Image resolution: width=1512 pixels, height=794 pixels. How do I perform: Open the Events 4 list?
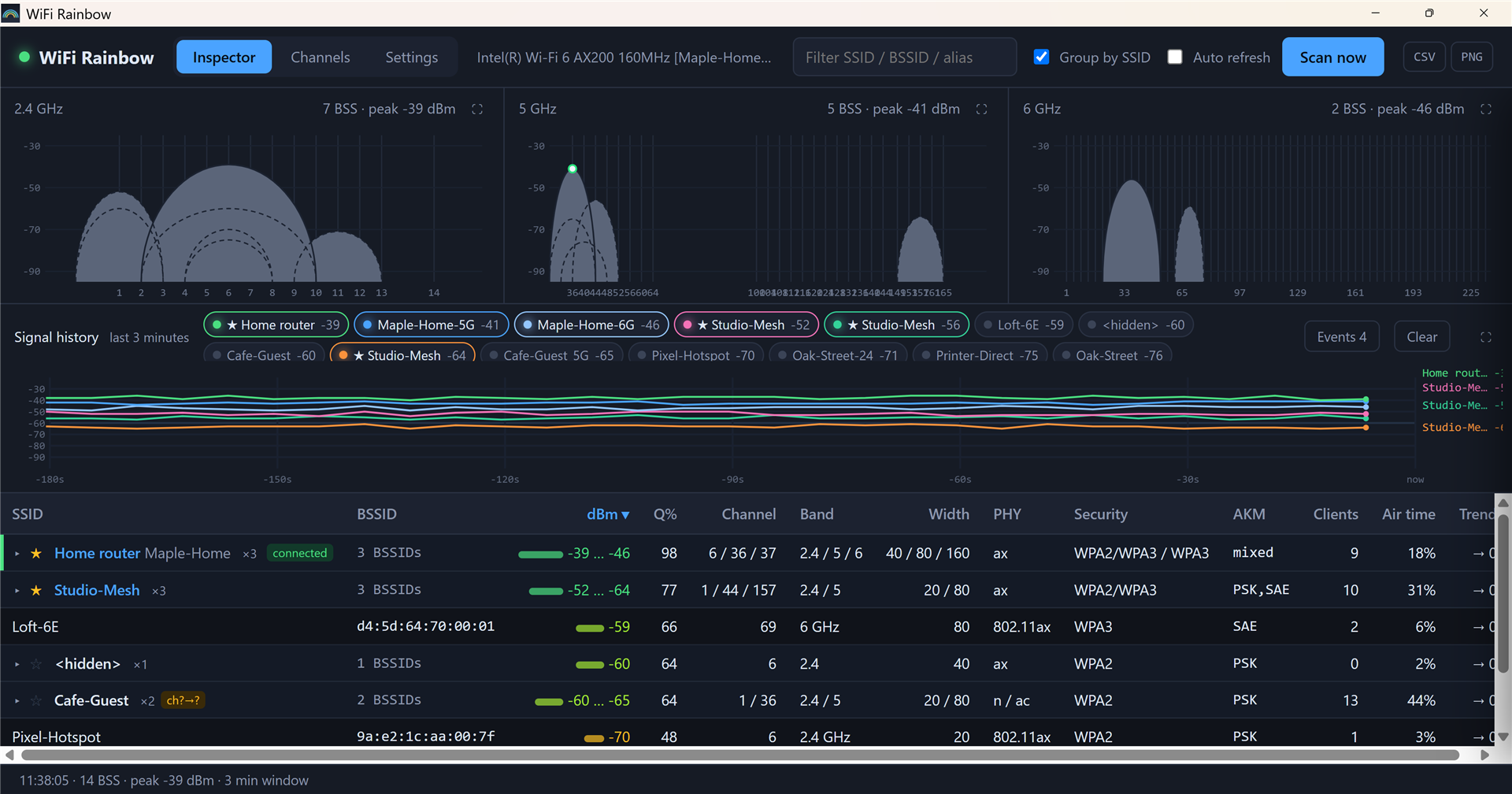pyautogui.click(x=1342, y=337)
